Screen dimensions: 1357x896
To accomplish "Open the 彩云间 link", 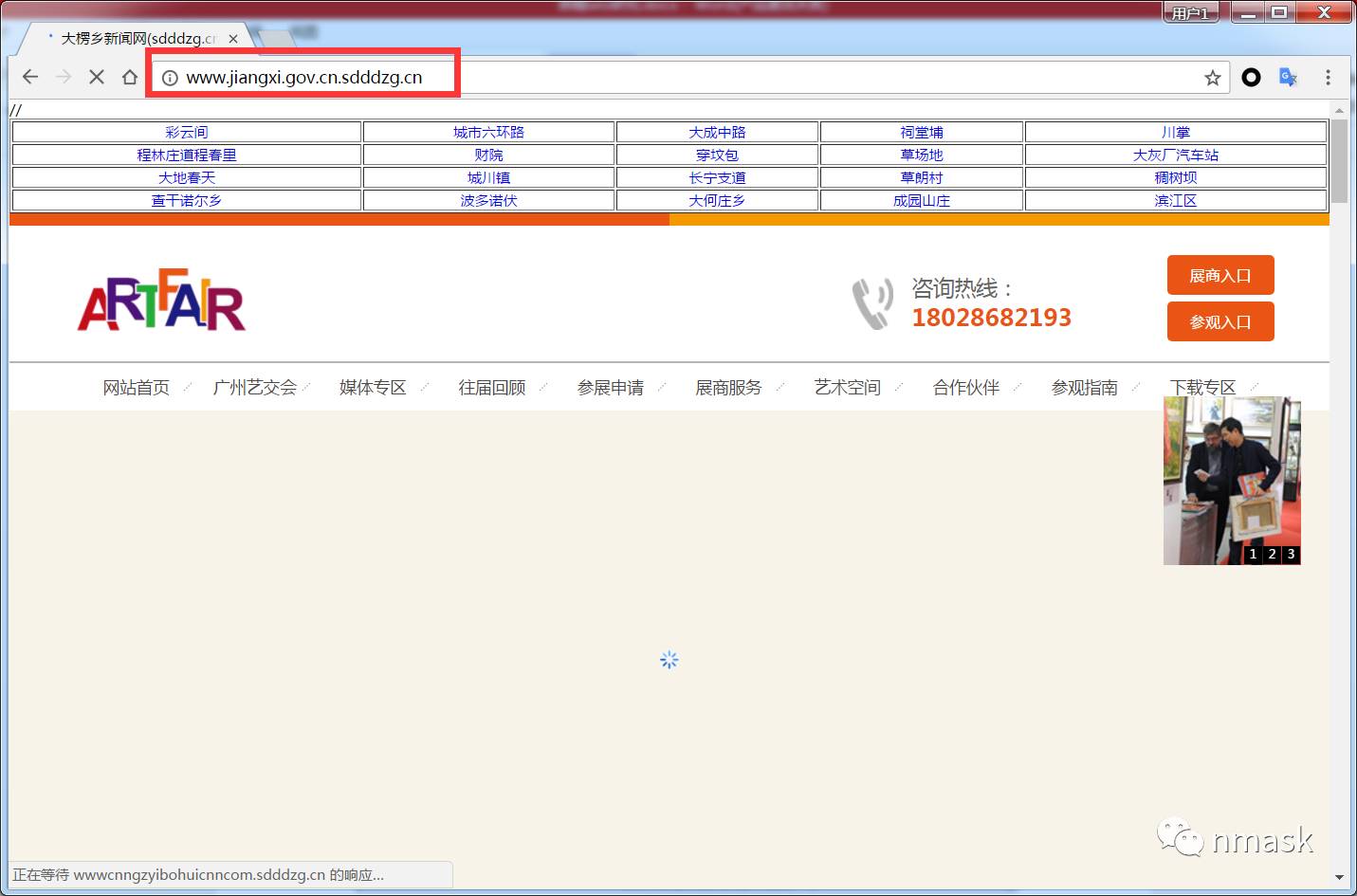I will 186,133.
